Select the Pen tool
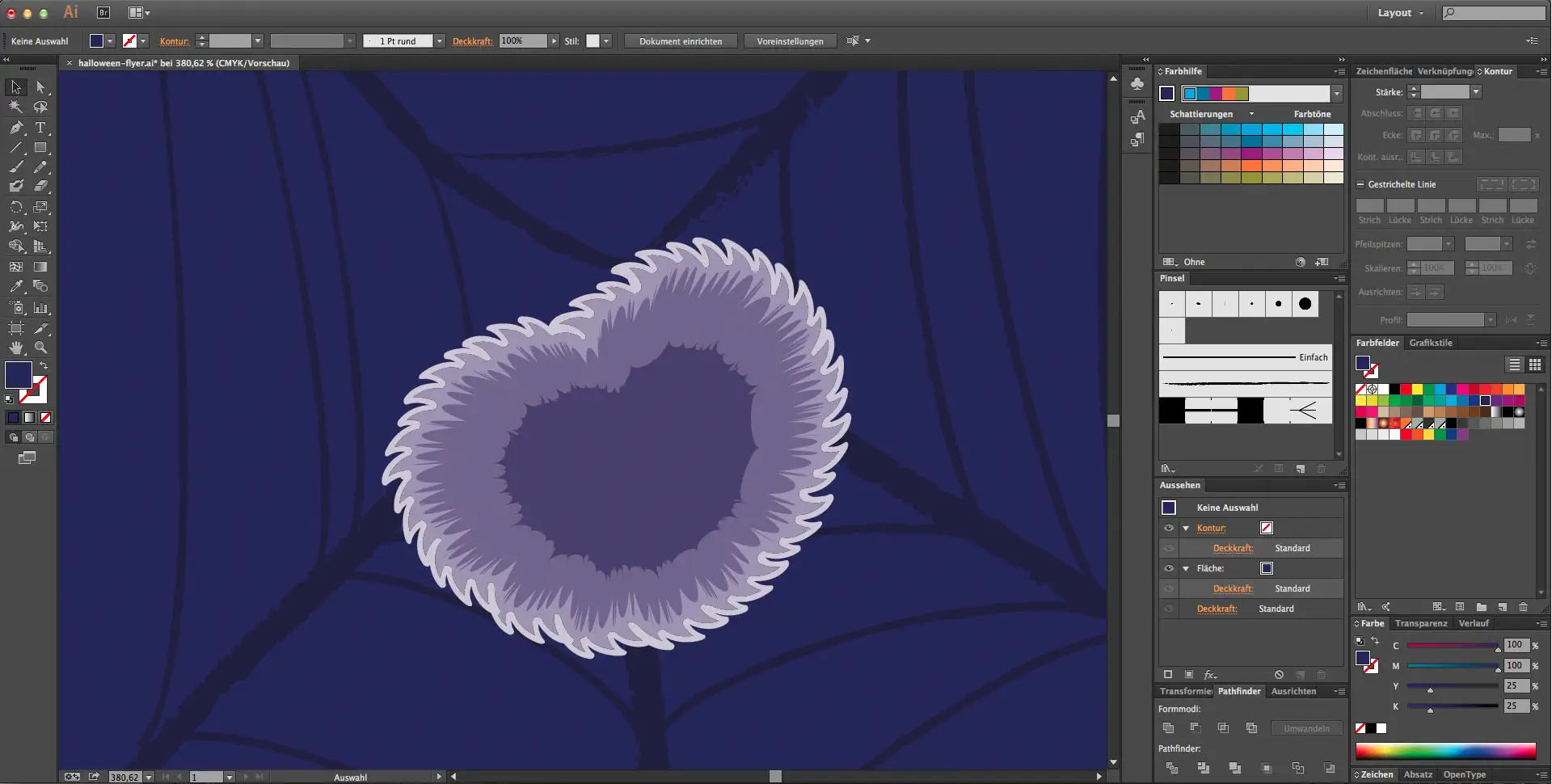This screenshot has height=784, width=1552. coord(16,128)
